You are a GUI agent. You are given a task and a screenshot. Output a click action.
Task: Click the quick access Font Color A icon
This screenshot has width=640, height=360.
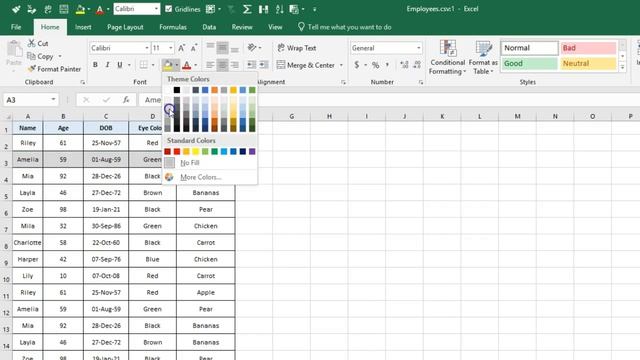click(100, 9)
